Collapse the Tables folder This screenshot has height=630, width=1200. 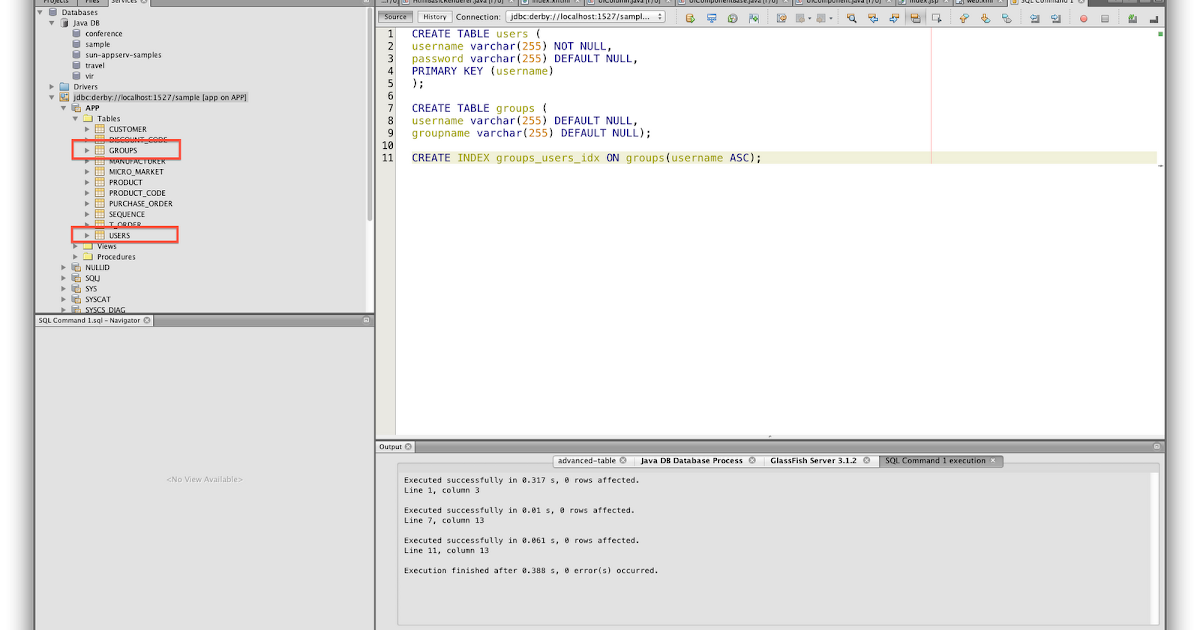click(75, 118)
